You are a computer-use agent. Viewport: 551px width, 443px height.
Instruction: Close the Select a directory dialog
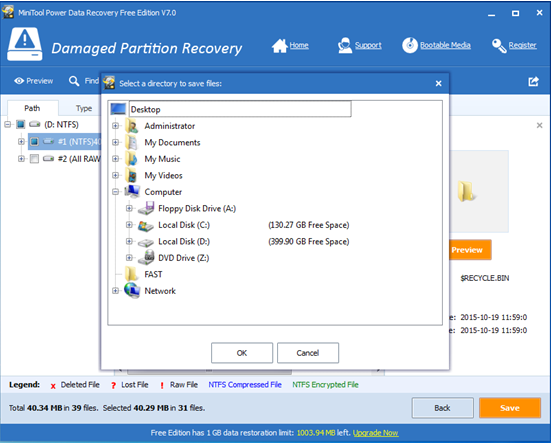tap(439, 84)
